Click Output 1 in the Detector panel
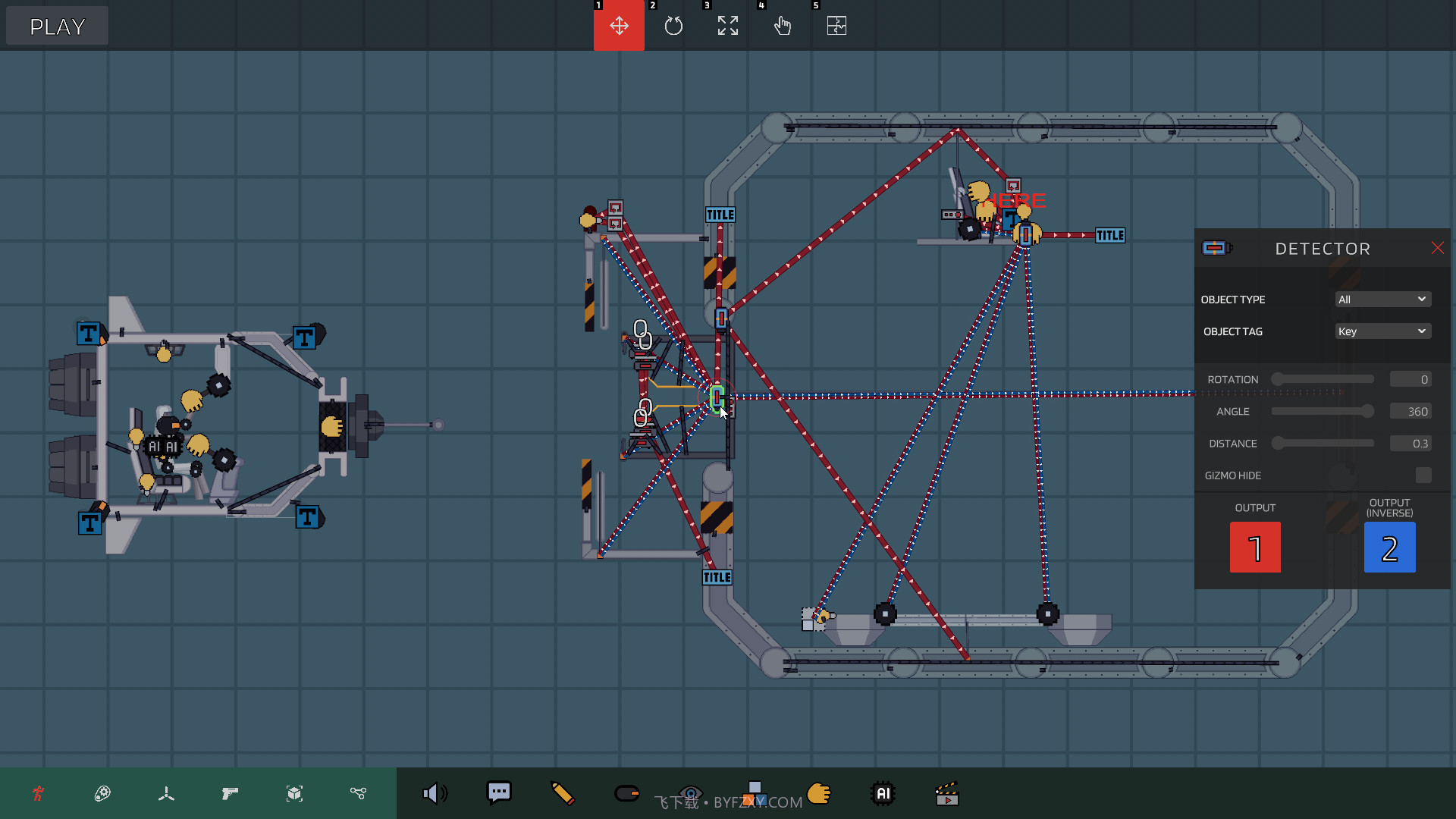 (1255, 547)
